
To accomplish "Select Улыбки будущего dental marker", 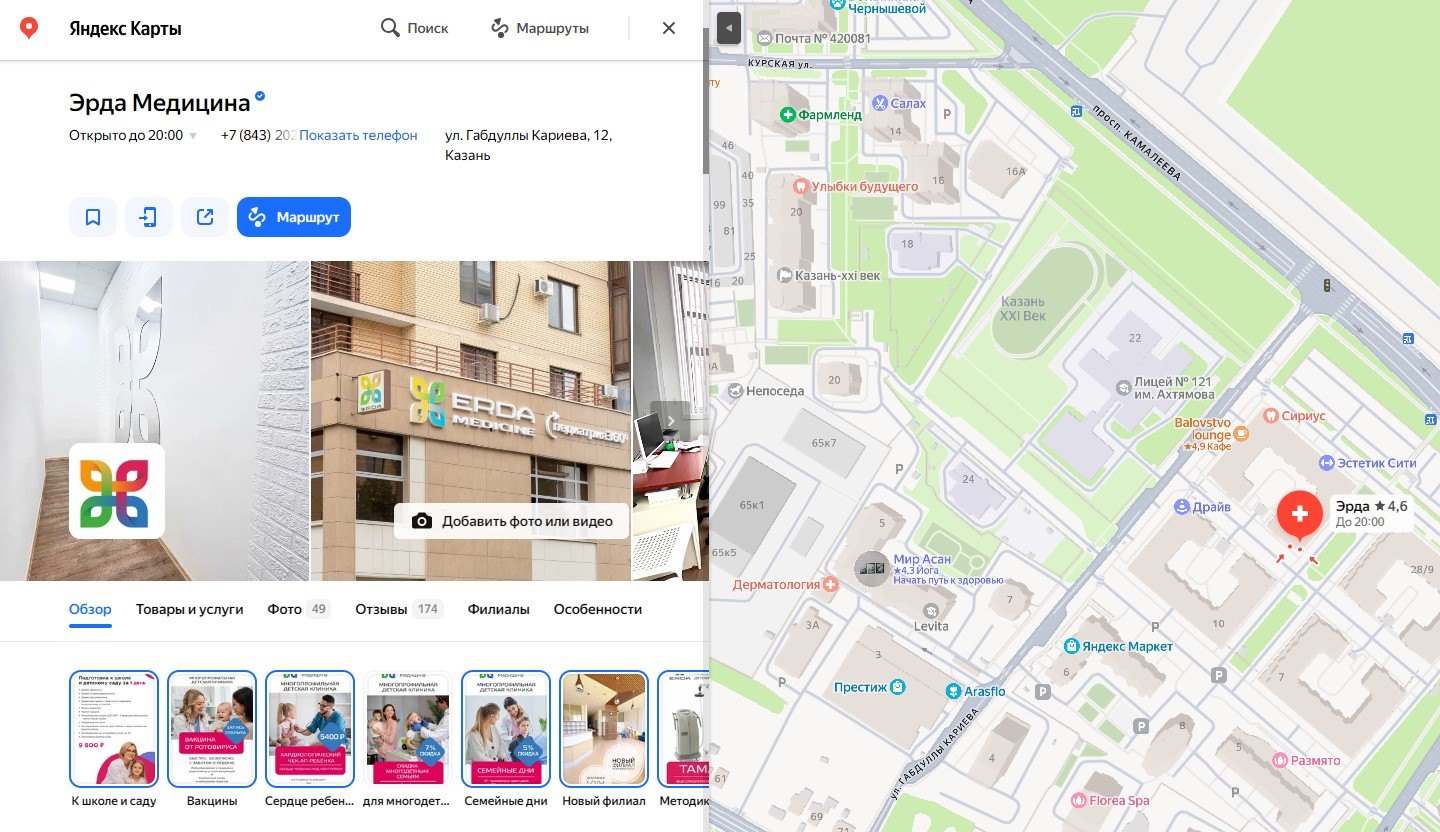I will pyautogui.click(x=799, y=186).
